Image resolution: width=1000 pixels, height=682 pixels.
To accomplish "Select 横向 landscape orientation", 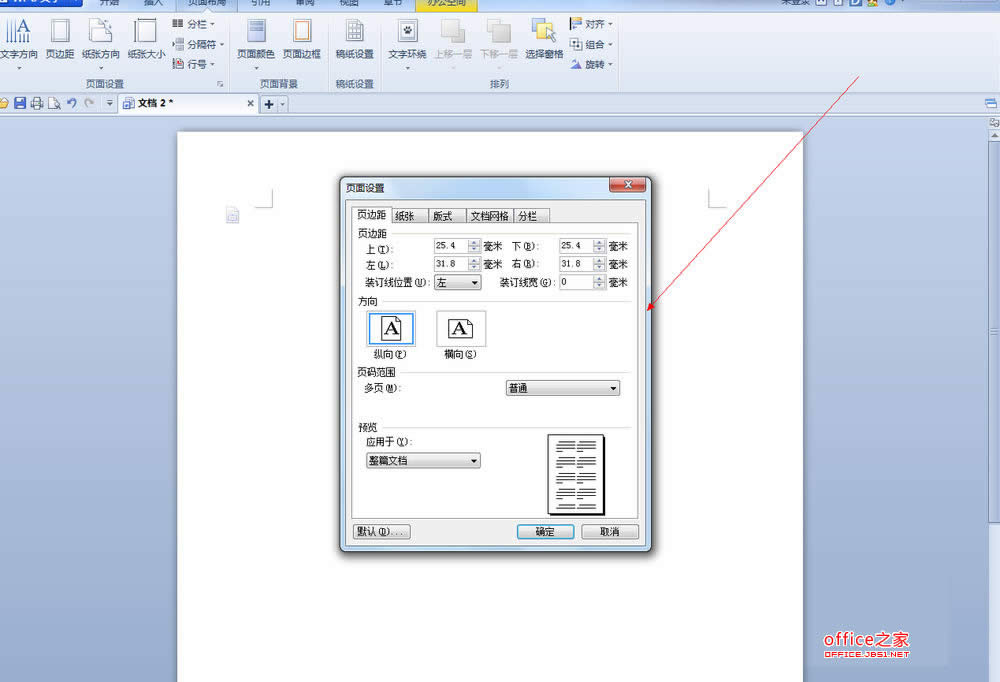I will tap(460, 329).
